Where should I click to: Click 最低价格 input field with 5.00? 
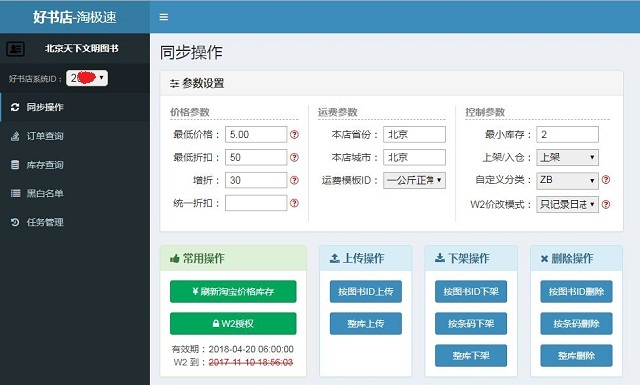point(256,134)
